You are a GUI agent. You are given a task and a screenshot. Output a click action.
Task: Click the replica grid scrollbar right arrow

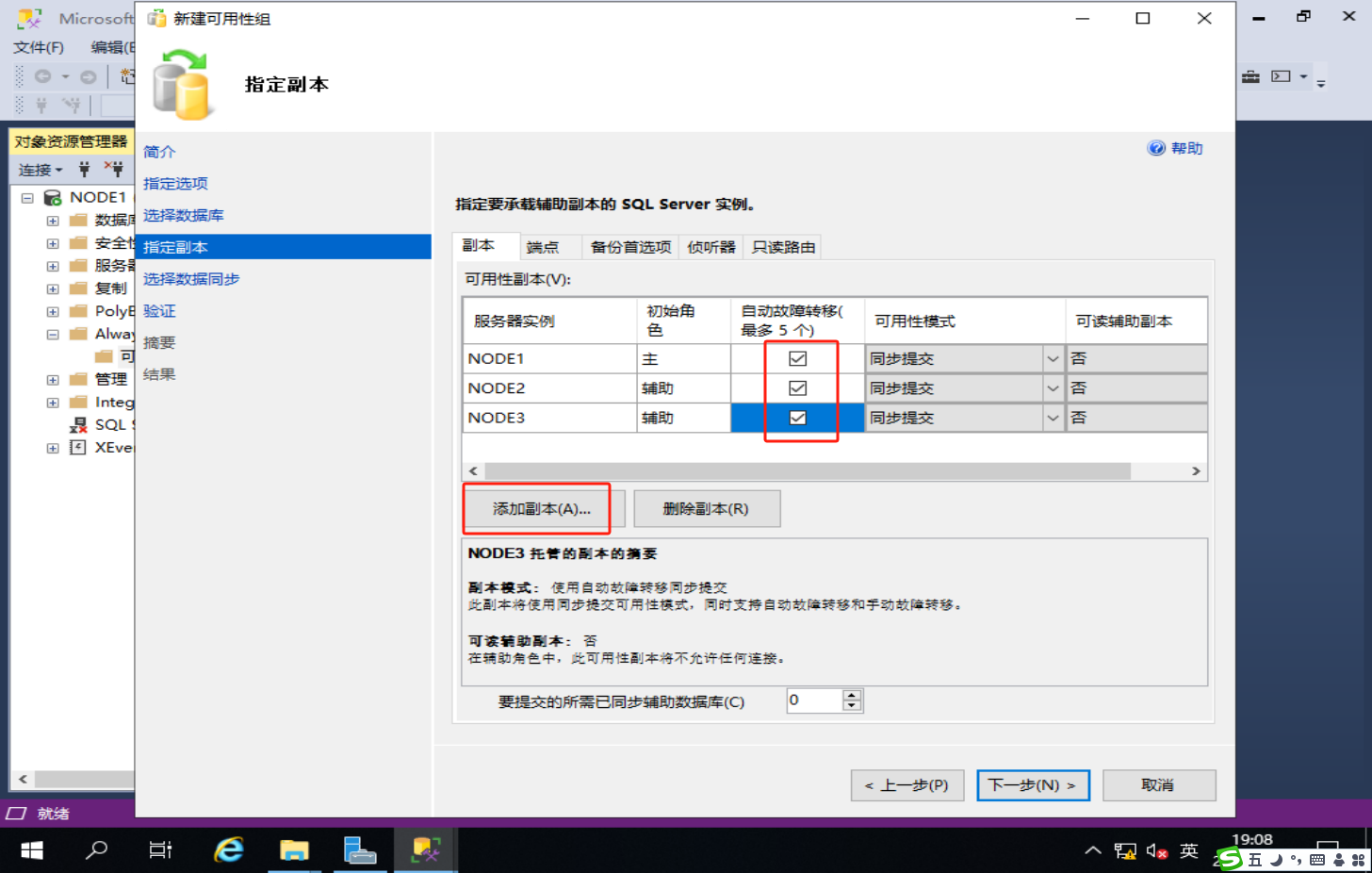1196,471
